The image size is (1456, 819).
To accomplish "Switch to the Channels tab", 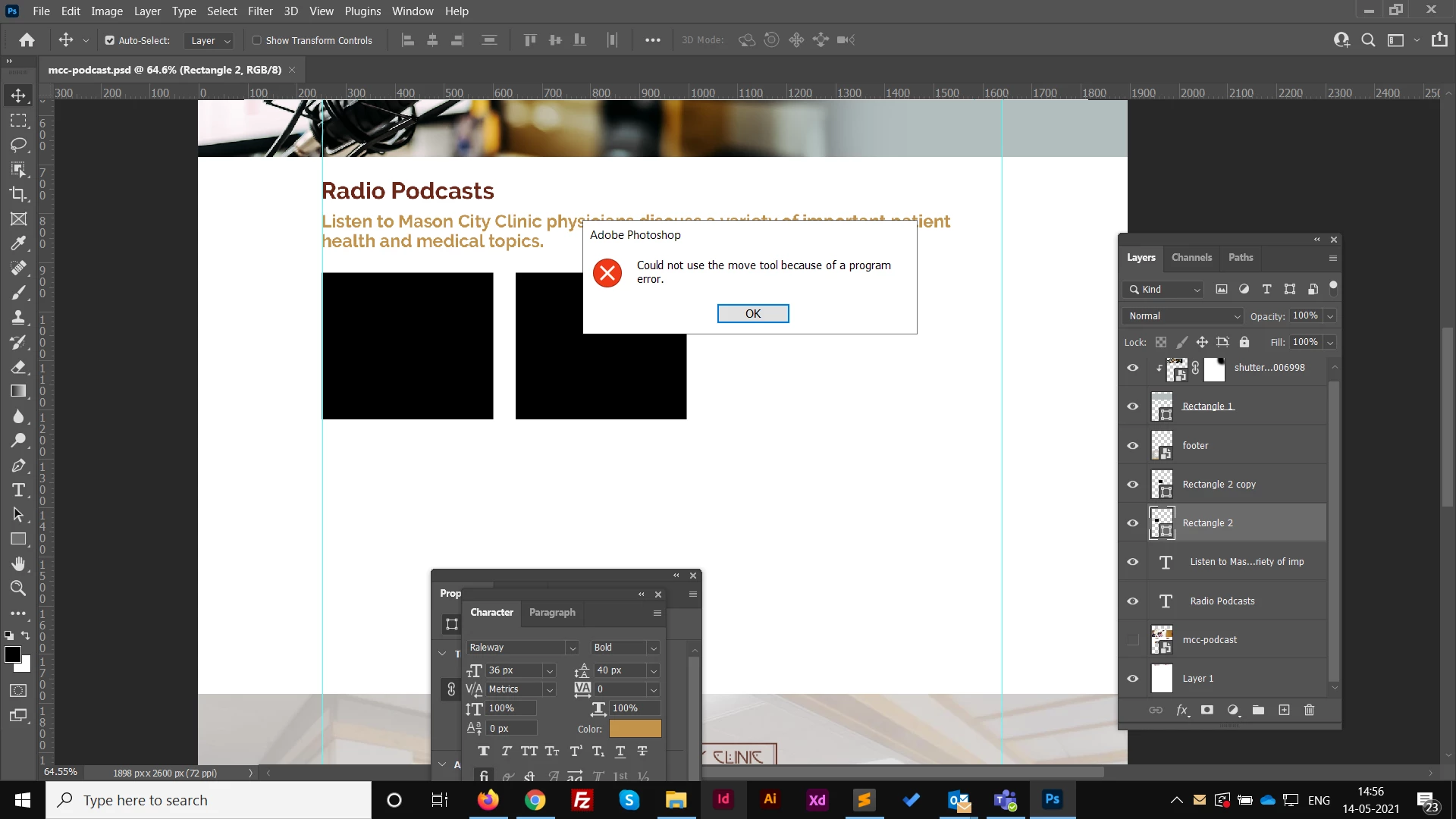I will click(1191, 258).
